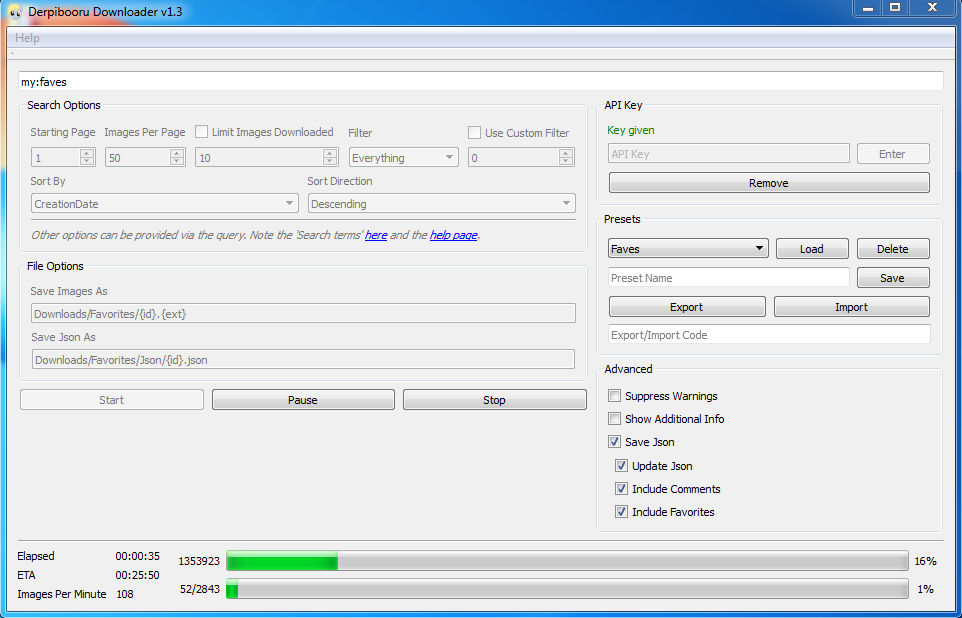Click the Save Images As path field

[303, 314]
